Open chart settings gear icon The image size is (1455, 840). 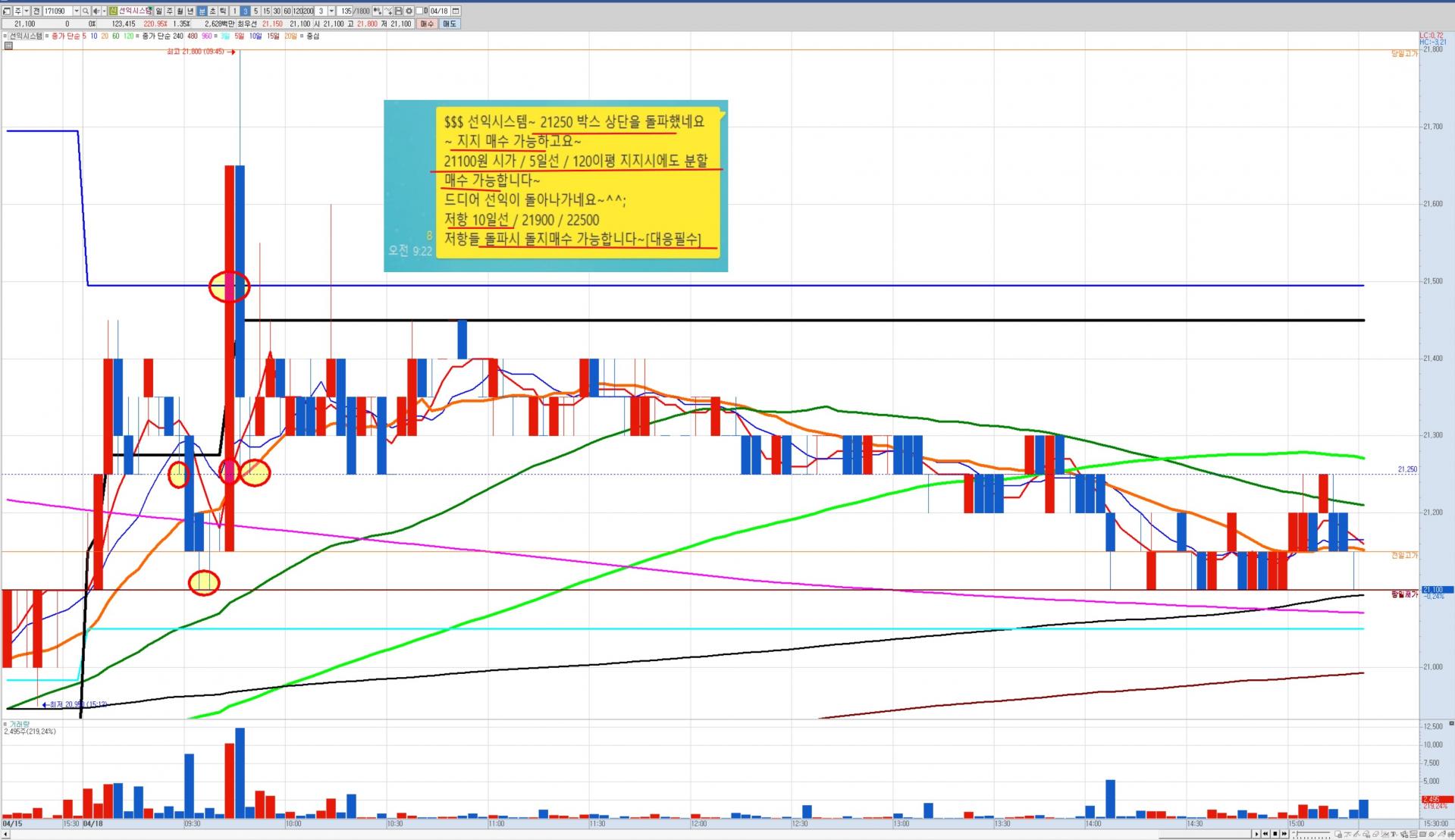coord(409,11)
